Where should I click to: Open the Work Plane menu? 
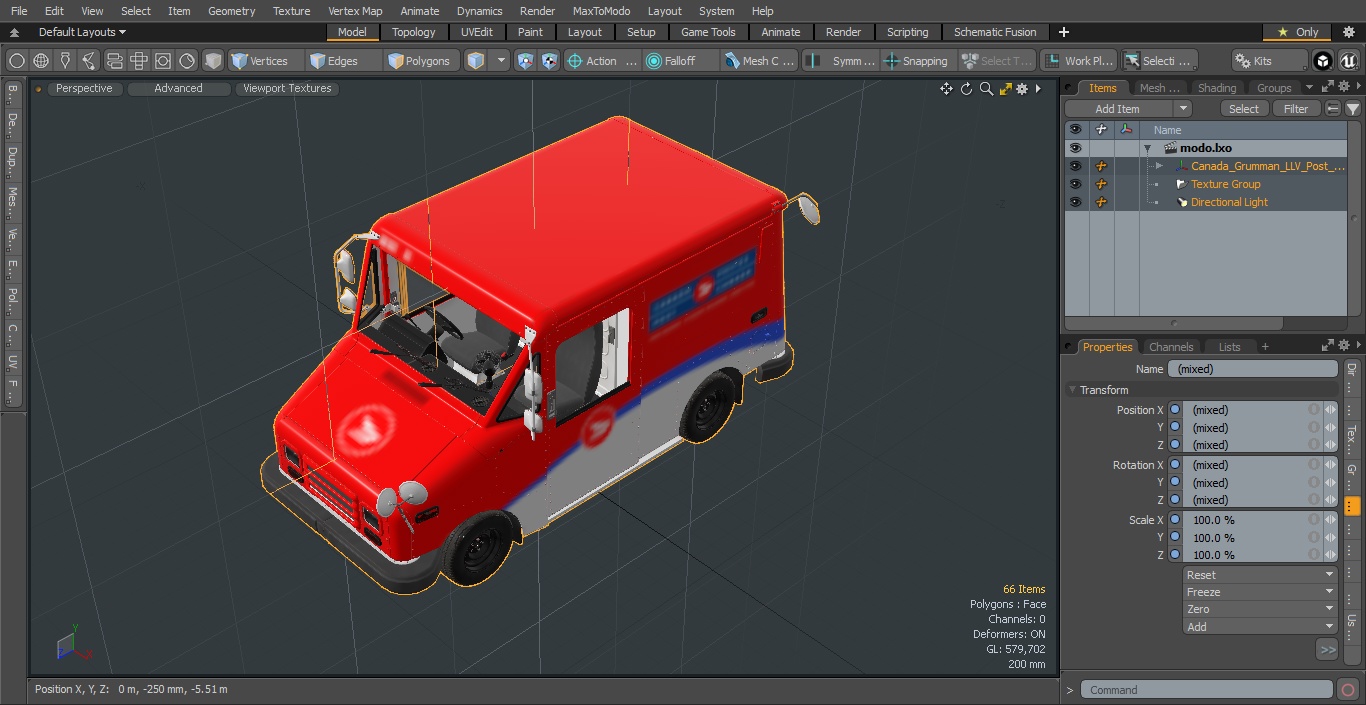[1078, 61]
